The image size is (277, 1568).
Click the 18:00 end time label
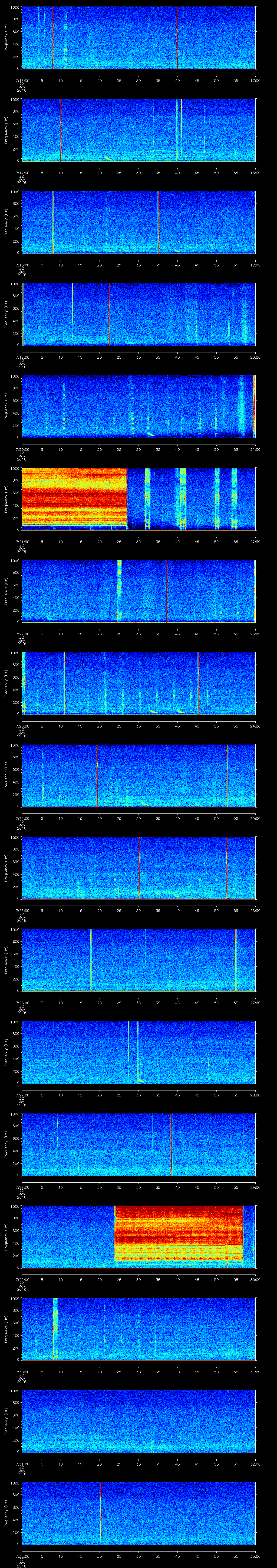coord(255,173)
